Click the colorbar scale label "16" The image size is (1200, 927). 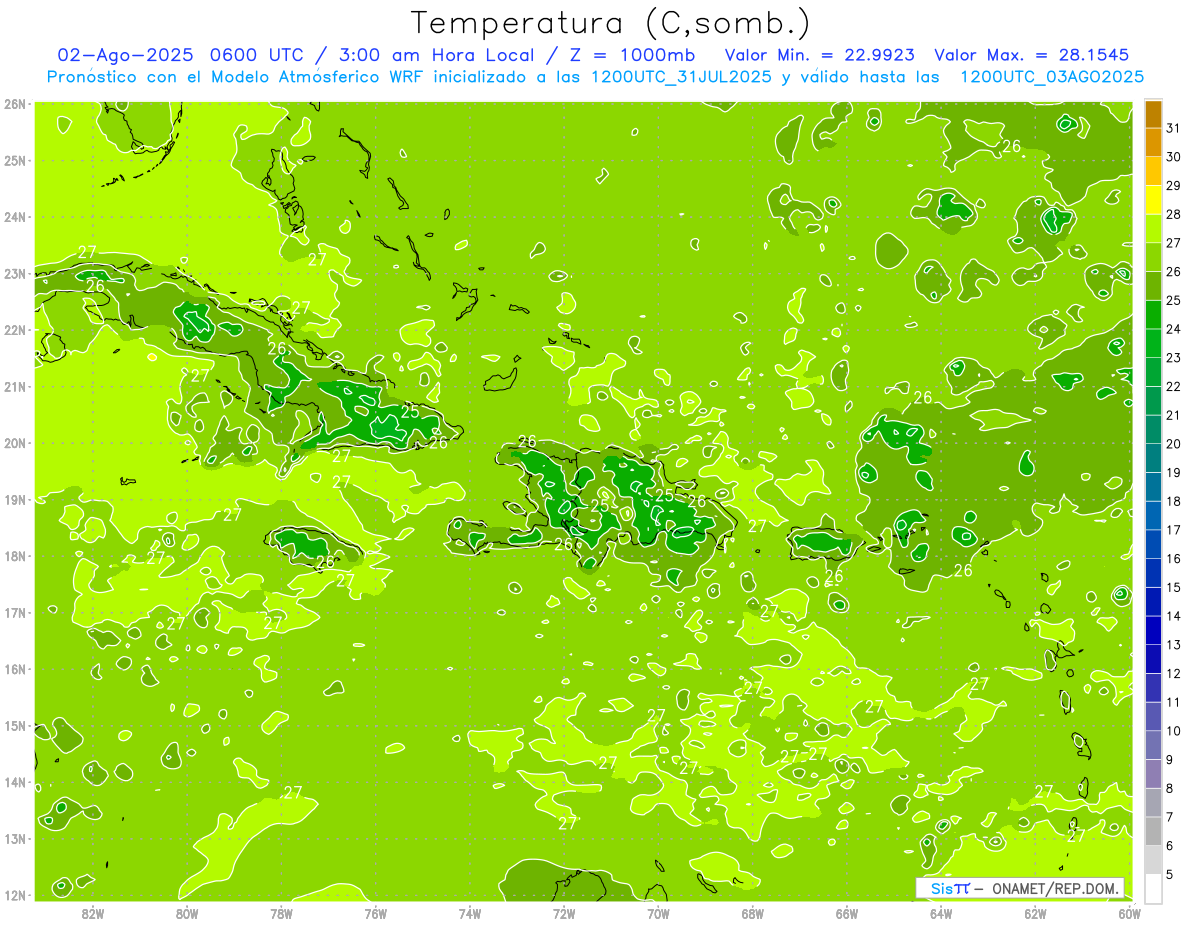tap(1173, 559)
